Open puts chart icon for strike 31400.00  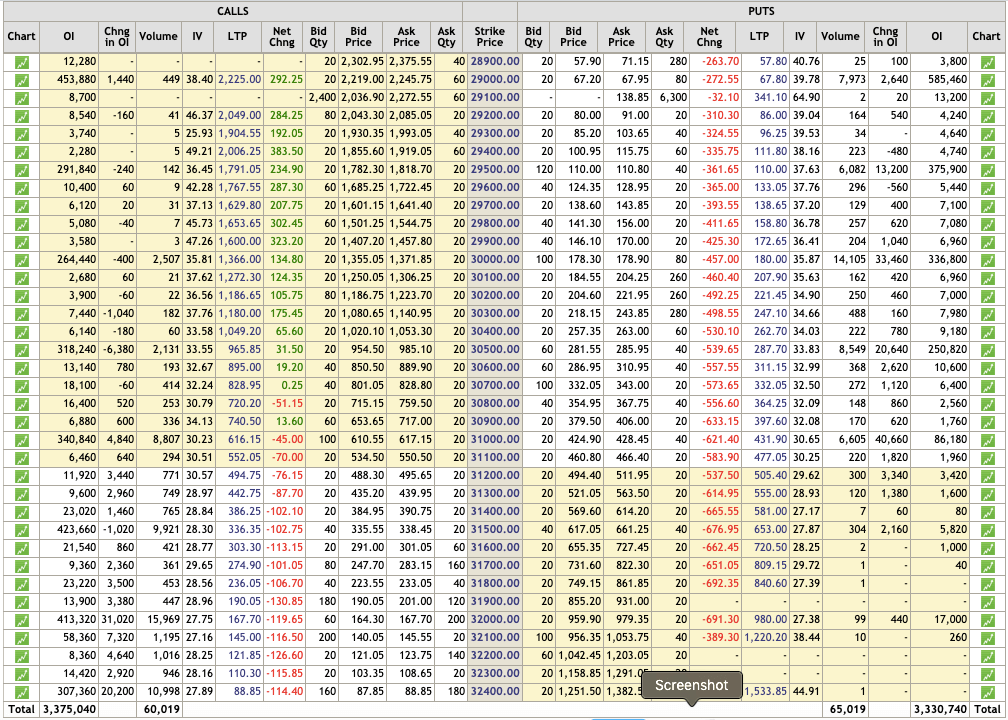point(987,512)
